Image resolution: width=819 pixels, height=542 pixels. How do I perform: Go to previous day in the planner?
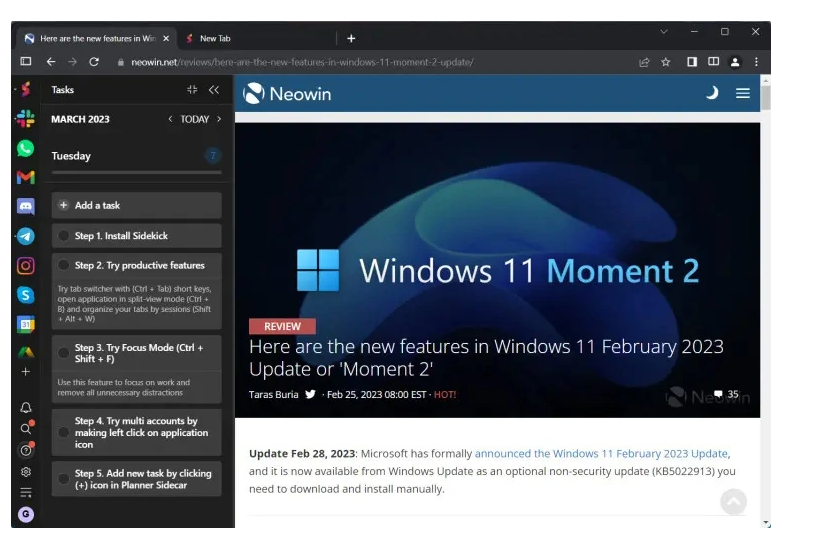[x=170, y=119]
